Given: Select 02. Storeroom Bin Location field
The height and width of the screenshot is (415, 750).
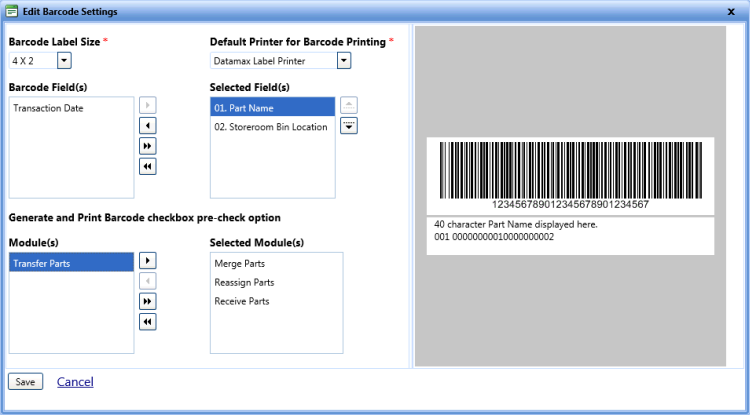Looking at the screenshot, I should [x=273, y=127].
